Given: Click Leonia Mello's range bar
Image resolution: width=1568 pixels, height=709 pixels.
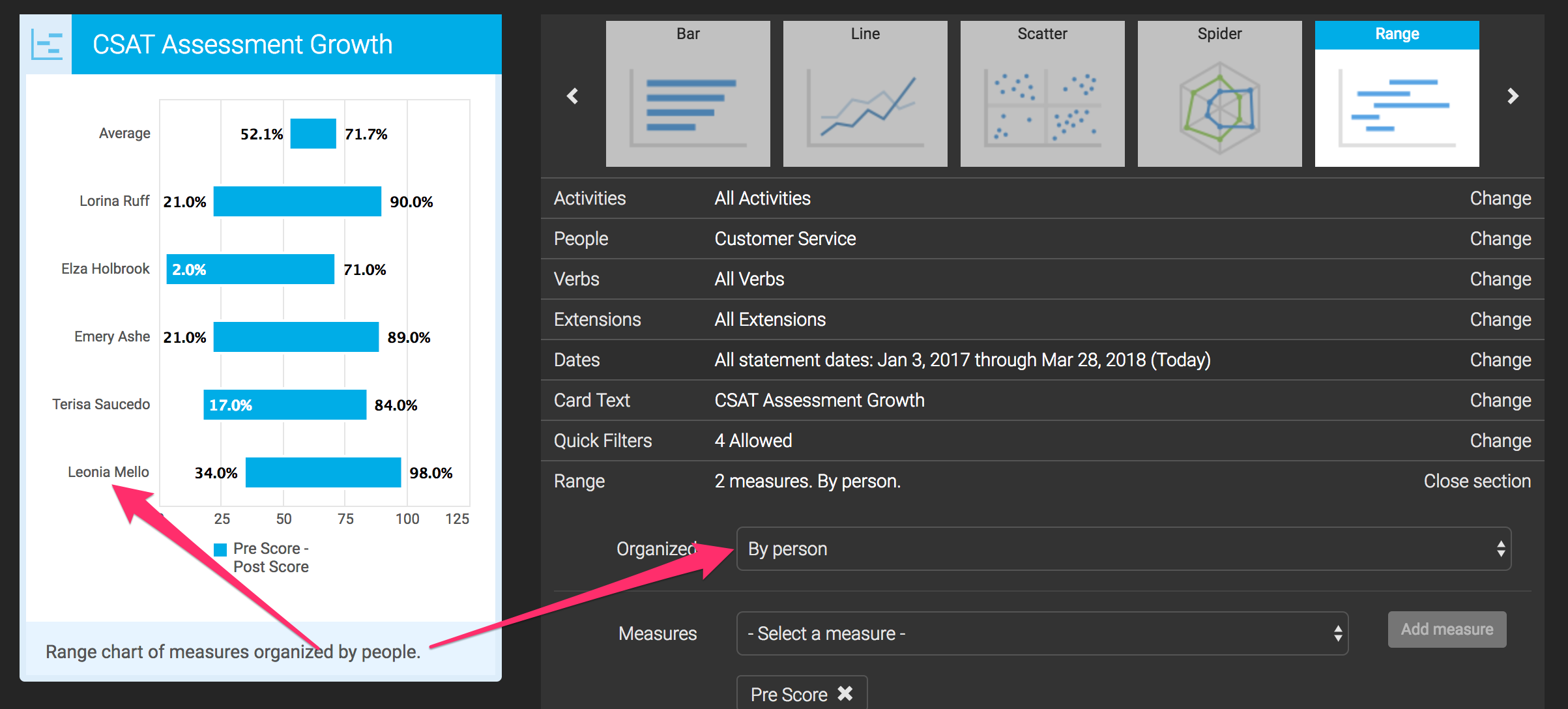Looking at the screenshot, I should [x=323, y=472].
